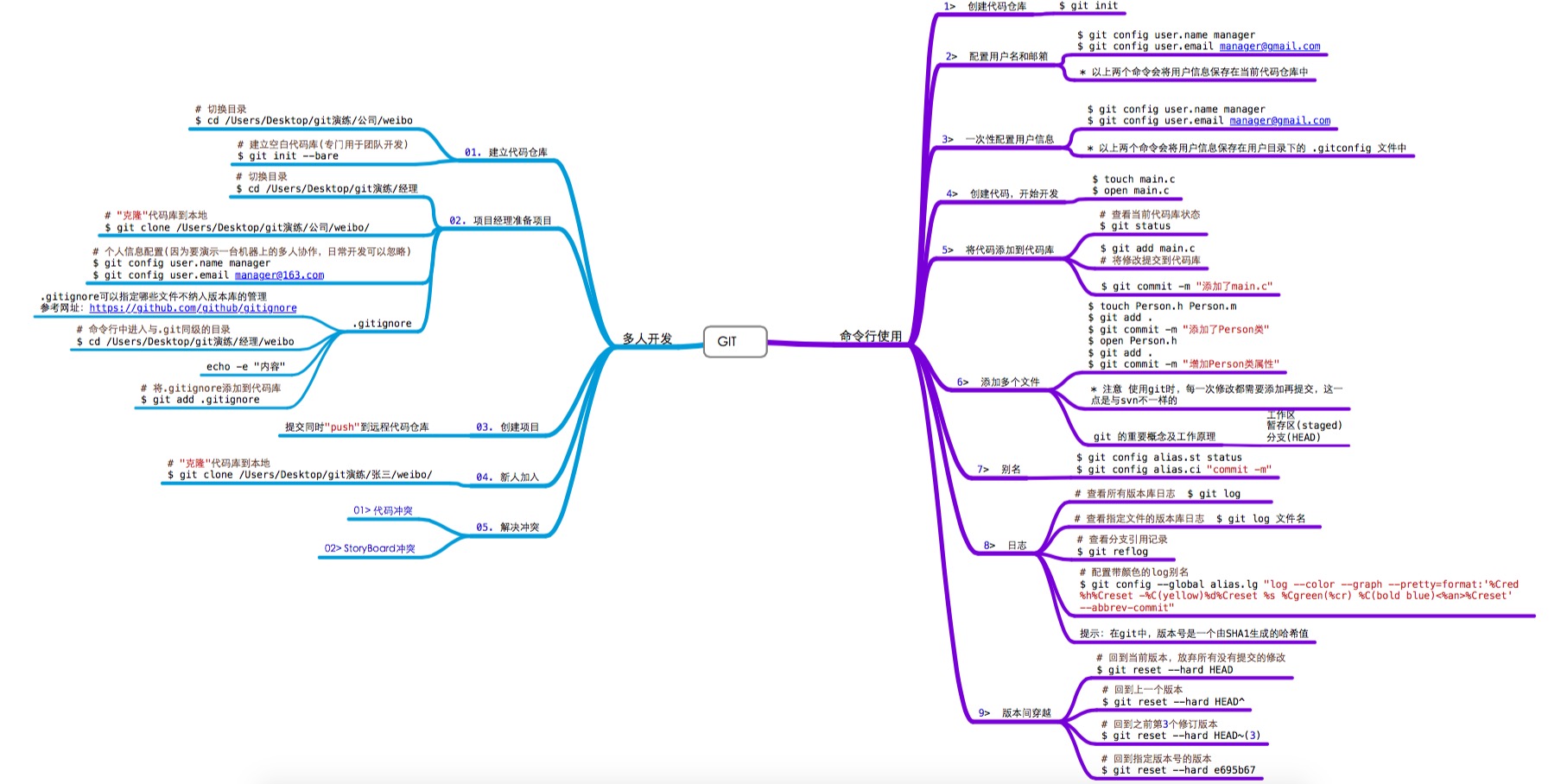The height and width of the screenshot is (784, 1561).
Task: Select the 提交同时"push"到远程代码仓库 node
Action: 357,427
